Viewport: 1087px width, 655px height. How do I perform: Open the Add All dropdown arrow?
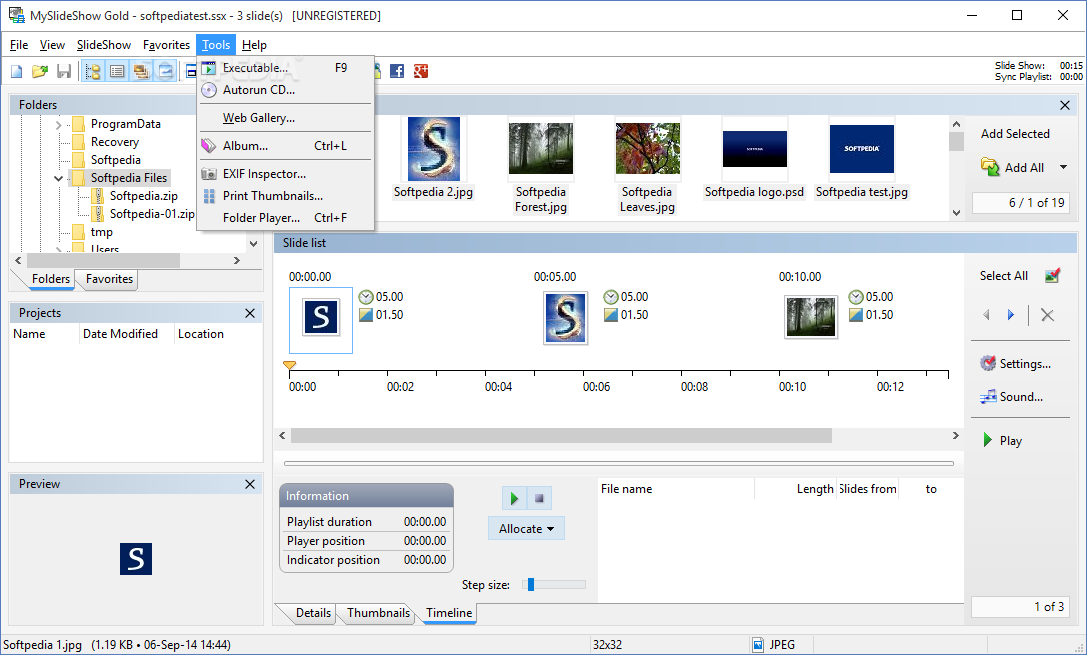tap(1063, 167)
